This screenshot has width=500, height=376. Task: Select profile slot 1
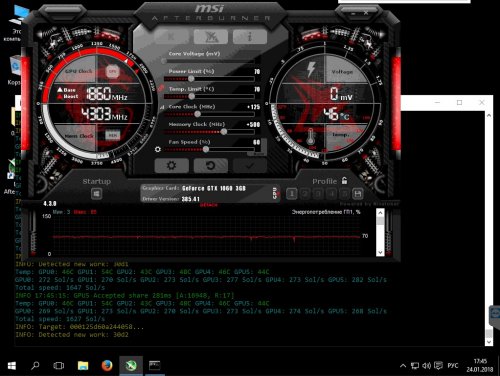(x=292, y=194)
